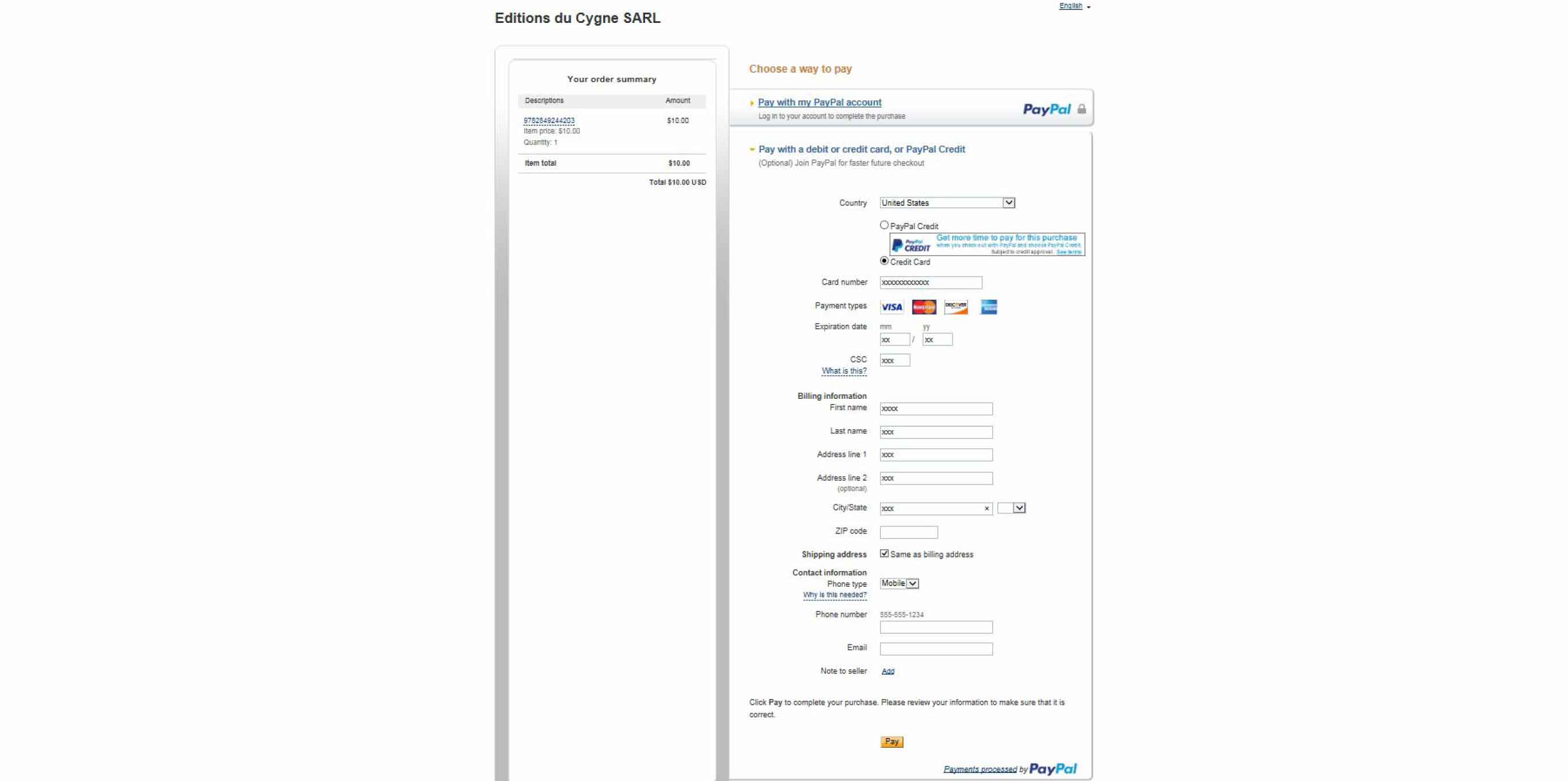This screenshot has height=781, width=1568.
Task: Focus the CSC field
Action: pos(895,360)
